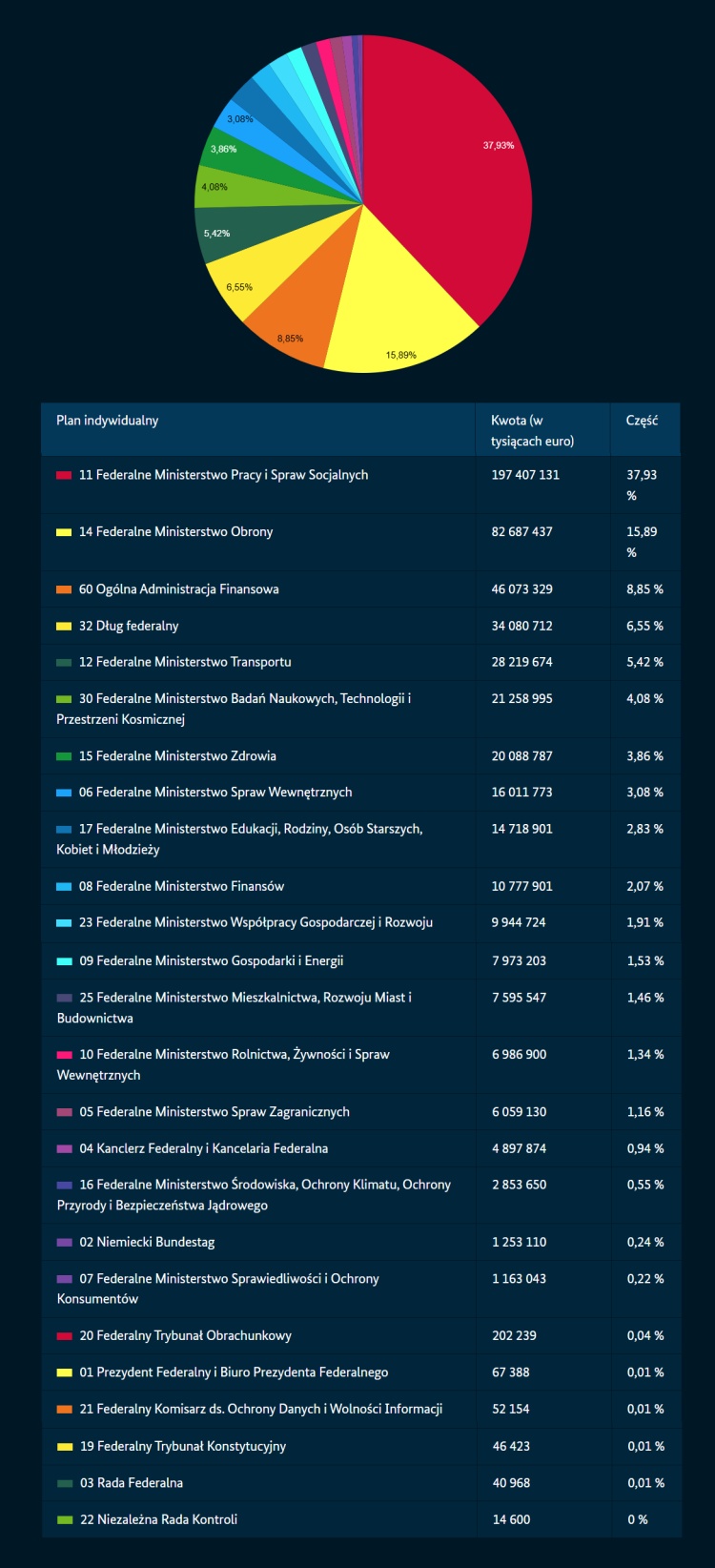Image resolution: width=715 pixels, height=1568 pixels.
Task: Click the red 37,93% pie slice
Action: [448, 162]
